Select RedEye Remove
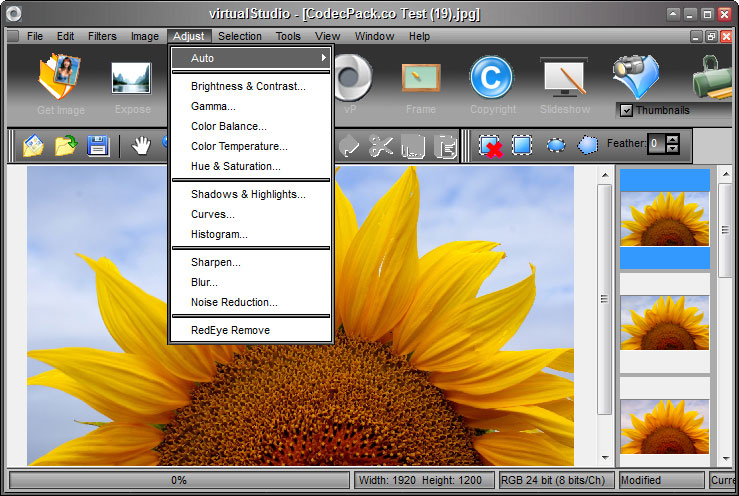Screen dimensions: 739x496 251,330
